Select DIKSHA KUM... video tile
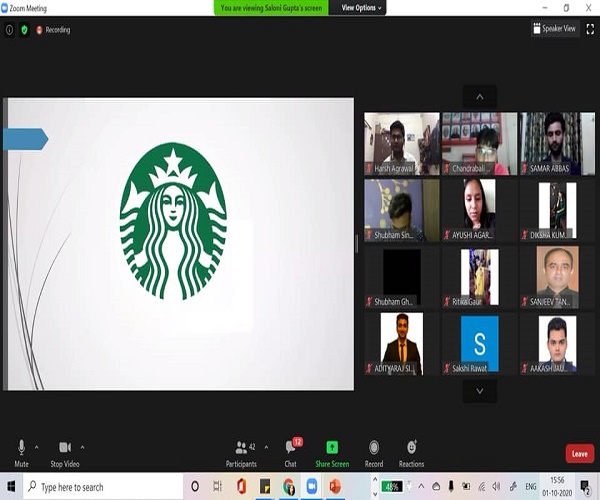600x500 pixels. pyautogui.click(x=558, y=210)
